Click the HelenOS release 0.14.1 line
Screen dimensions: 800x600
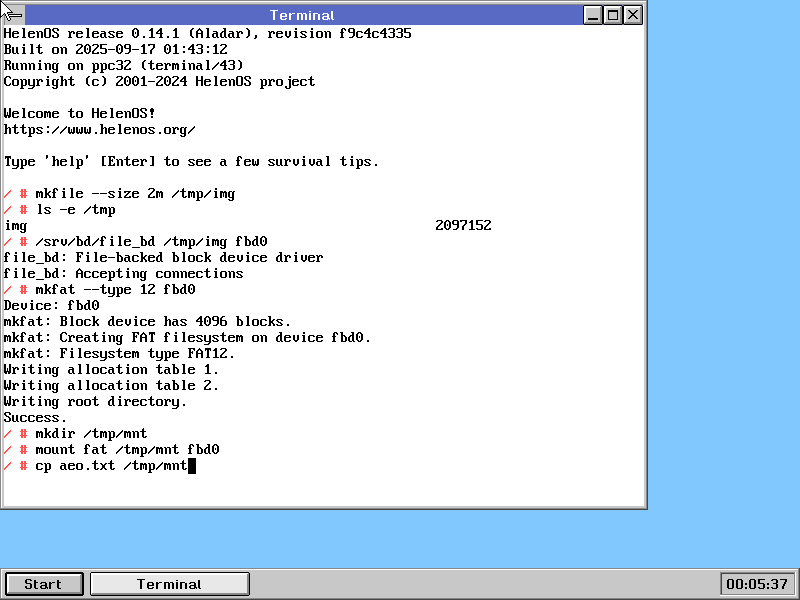click(207, 34)
